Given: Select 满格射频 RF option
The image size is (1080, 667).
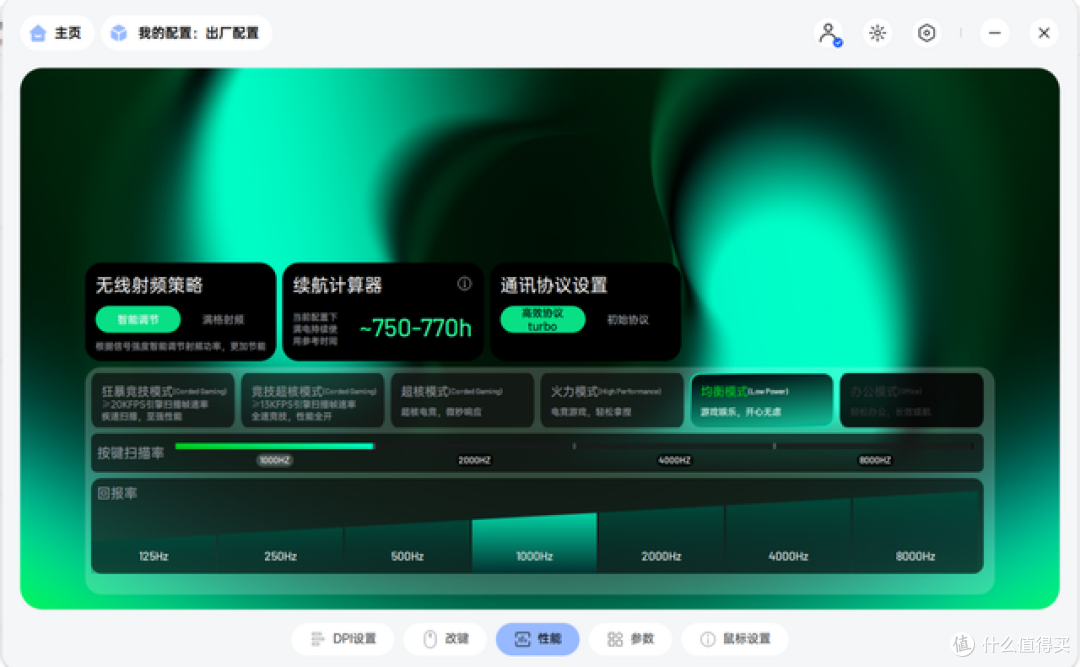Looking at the screenshot, I should pyautogui.click(x=223, y=319).
